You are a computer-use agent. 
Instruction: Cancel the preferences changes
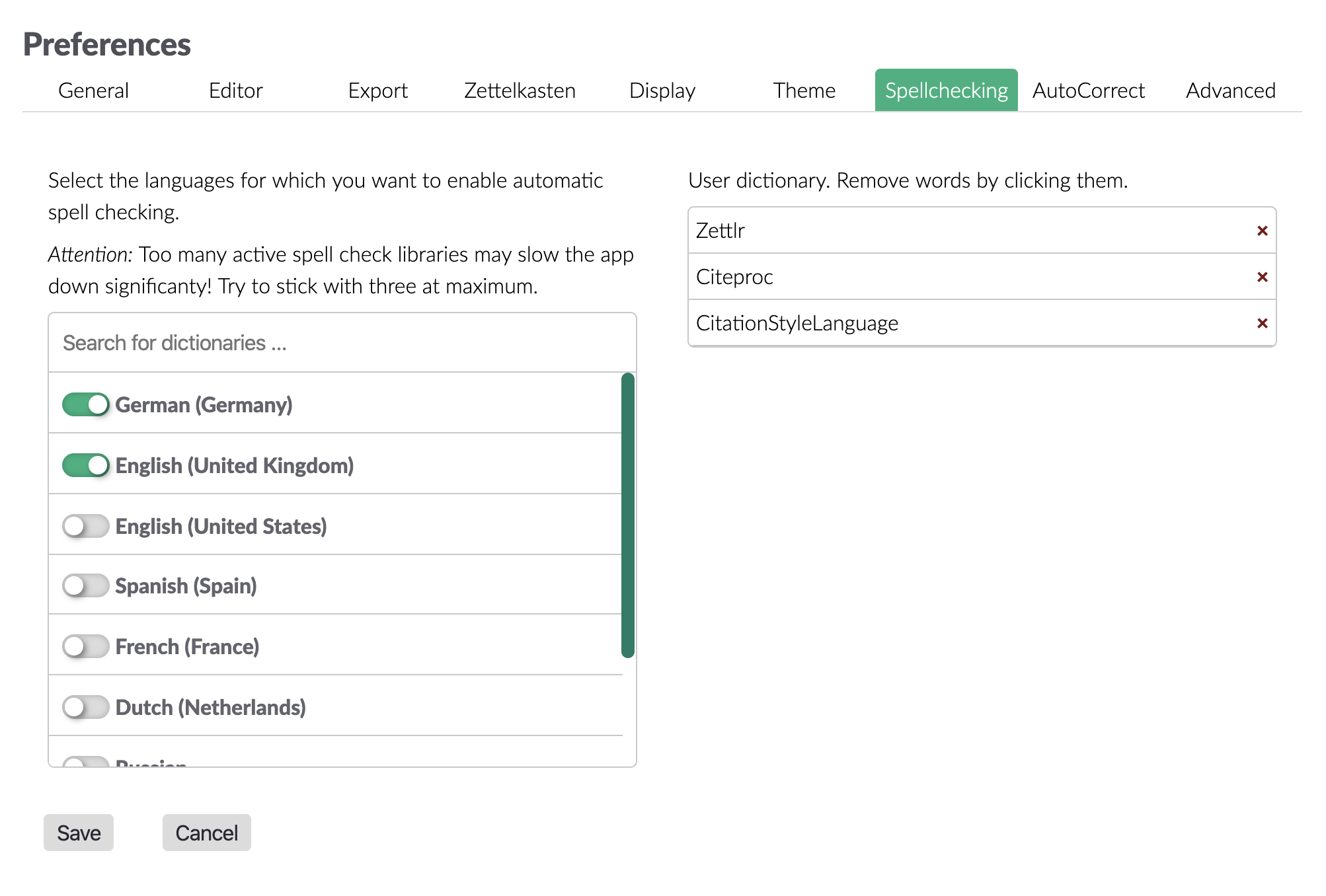tap(206, 833)
